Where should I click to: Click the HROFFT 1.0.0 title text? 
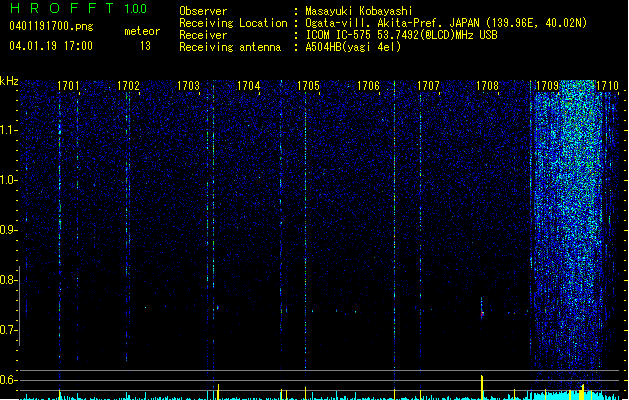click(78, 8)
